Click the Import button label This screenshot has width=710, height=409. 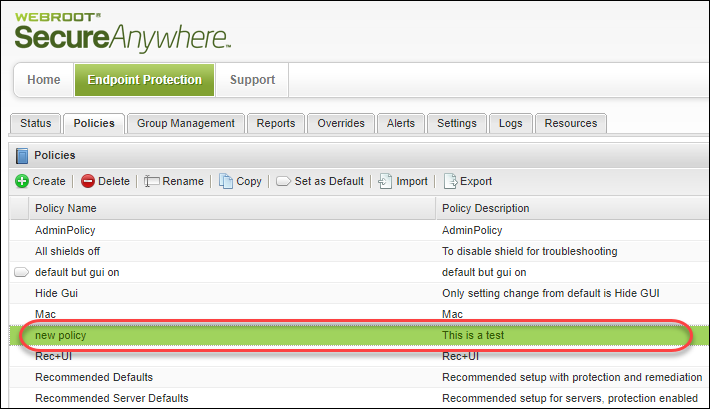[x=412, y=181]
